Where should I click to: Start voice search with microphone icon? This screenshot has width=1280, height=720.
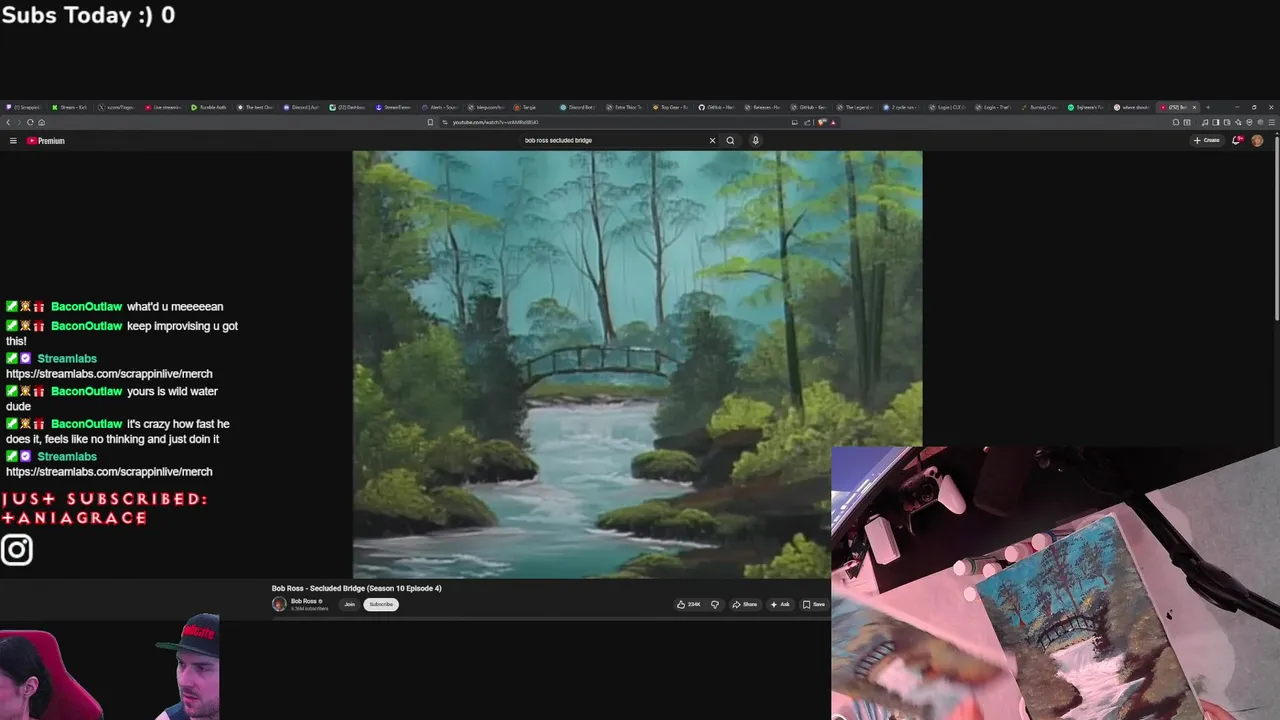pyautogui.click(x=755, y=140)
